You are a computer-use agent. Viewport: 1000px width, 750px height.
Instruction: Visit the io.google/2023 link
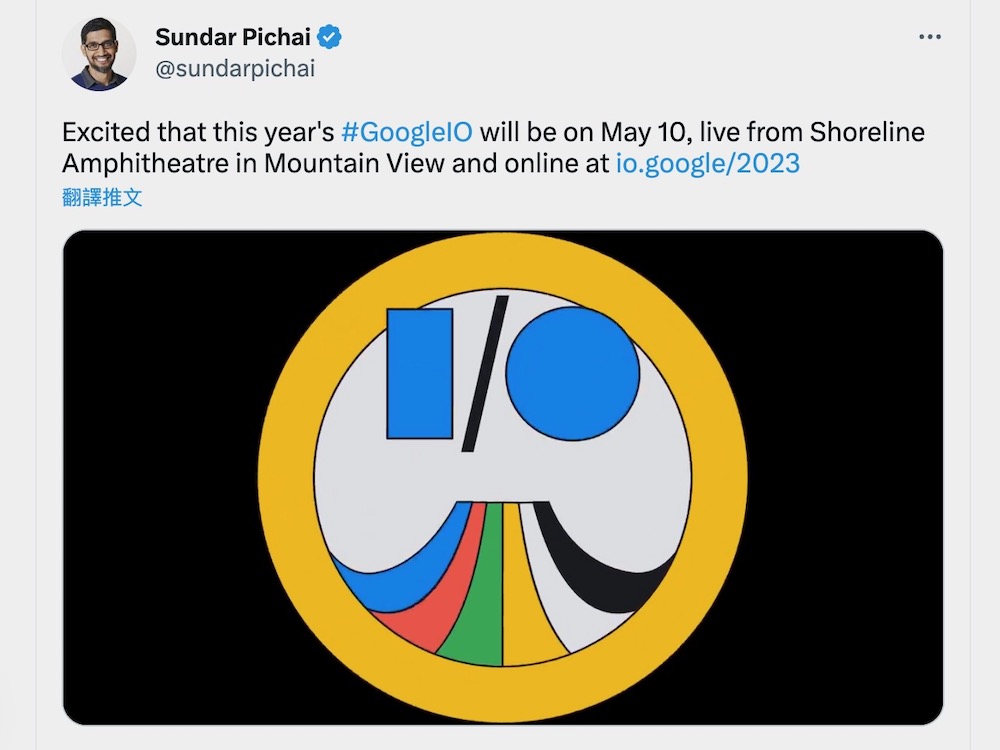pos(706,164)
